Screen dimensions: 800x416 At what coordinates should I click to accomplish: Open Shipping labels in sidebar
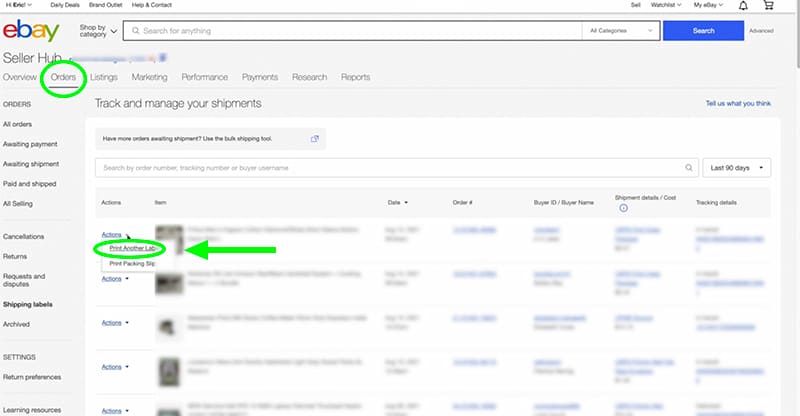click(28, 304)
